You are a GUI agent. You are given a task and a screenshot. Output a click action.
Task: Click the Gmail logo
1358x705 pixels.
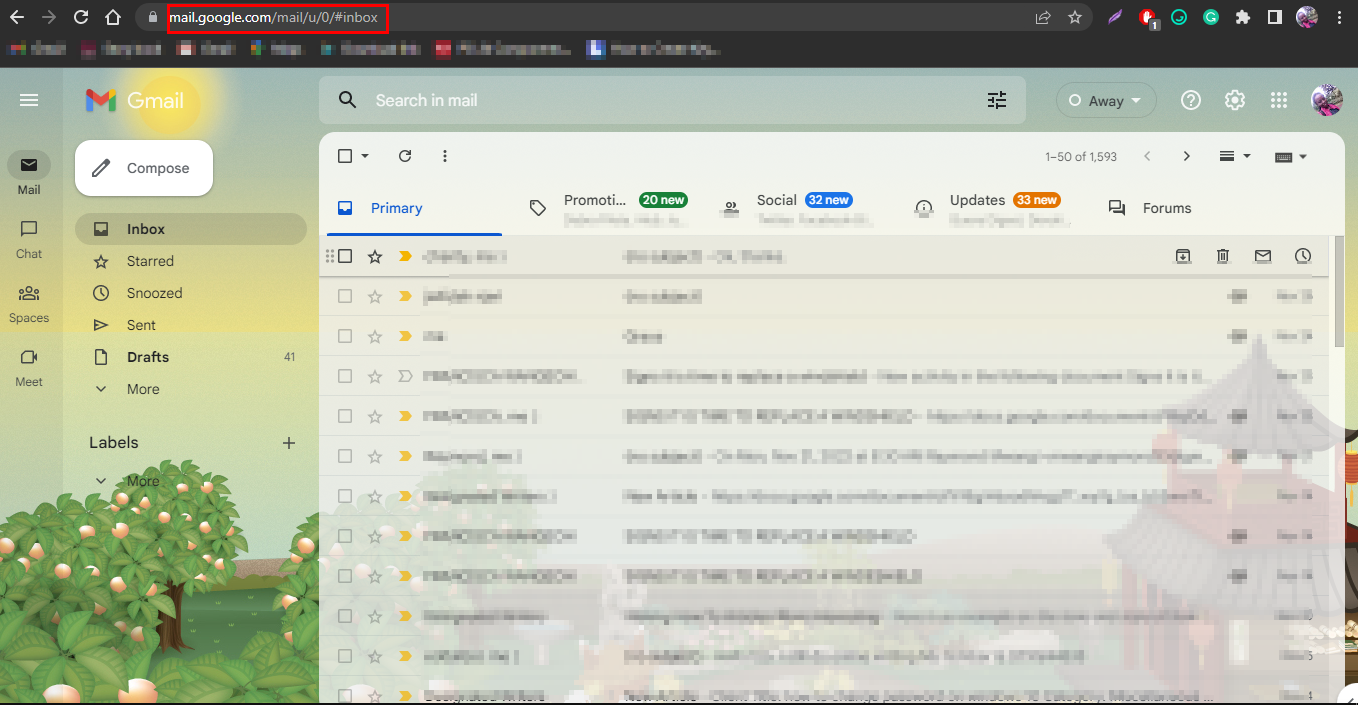134,100
